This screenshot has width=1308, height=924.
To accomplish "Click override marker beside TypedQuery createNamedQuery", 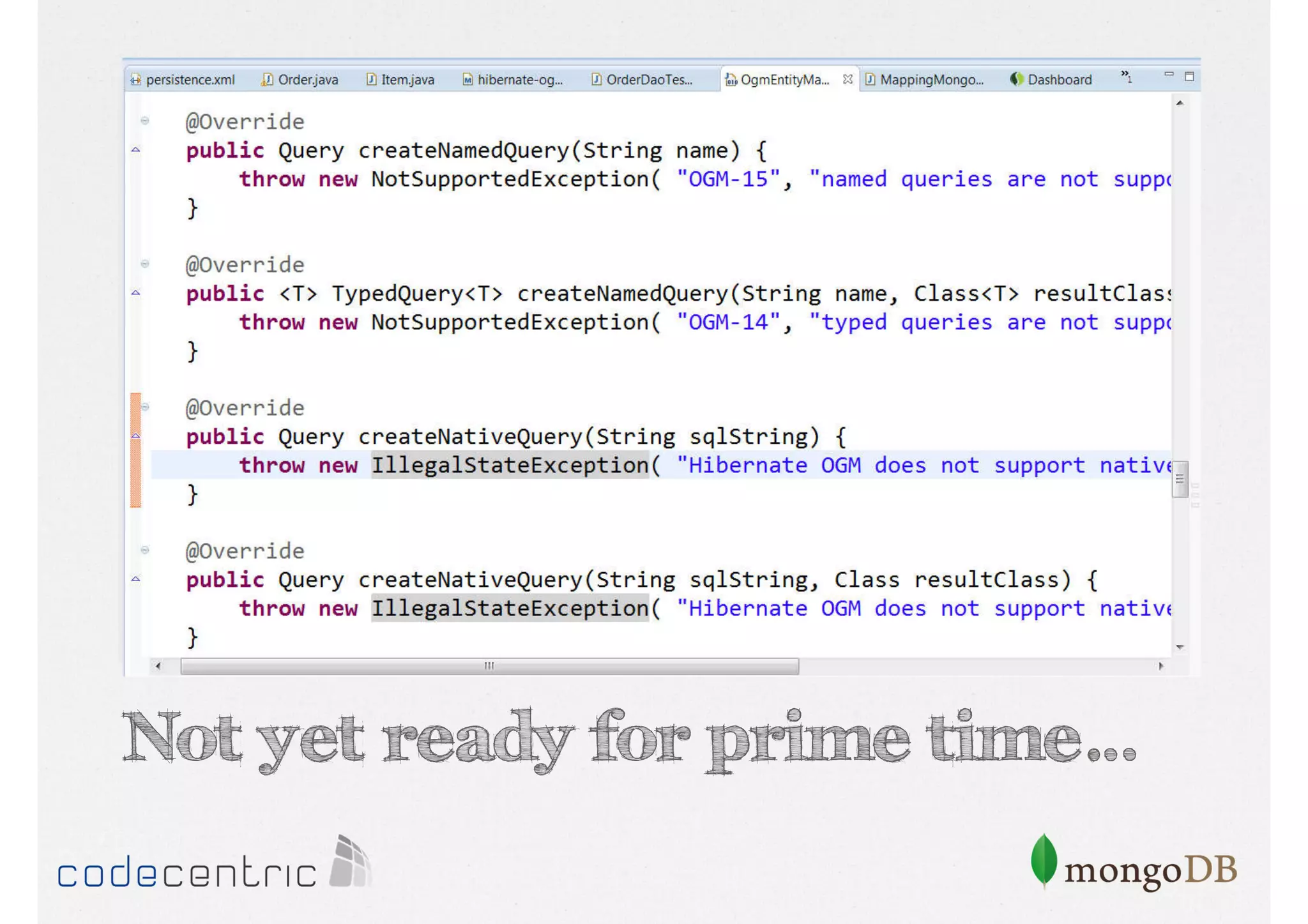I will pos(135,292).
